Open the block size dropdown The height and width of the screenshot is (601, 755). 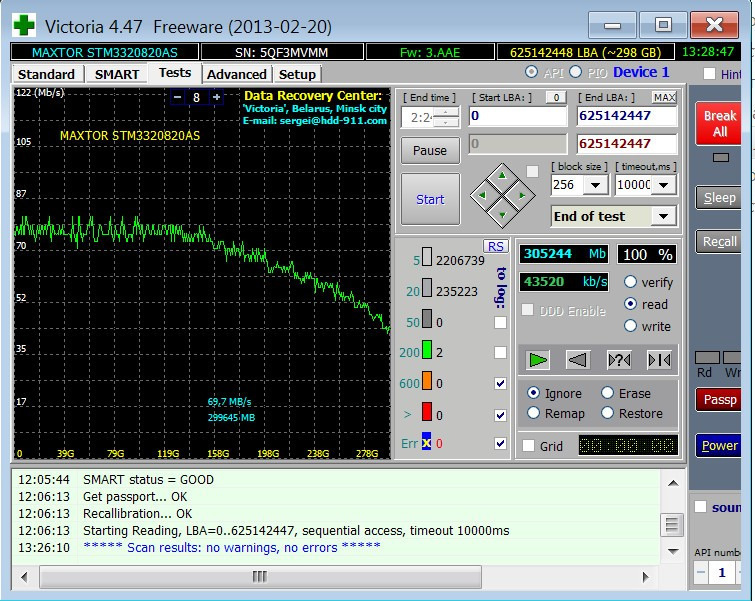596,185
